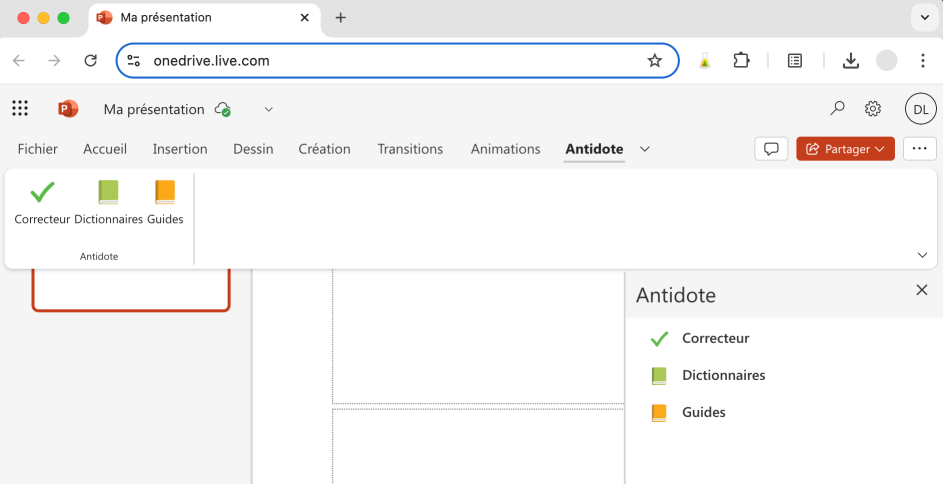This screenshot has height=484, width=943.
Task: Expand the presentation title dropdown chevron
Action: tap(268, 109)
